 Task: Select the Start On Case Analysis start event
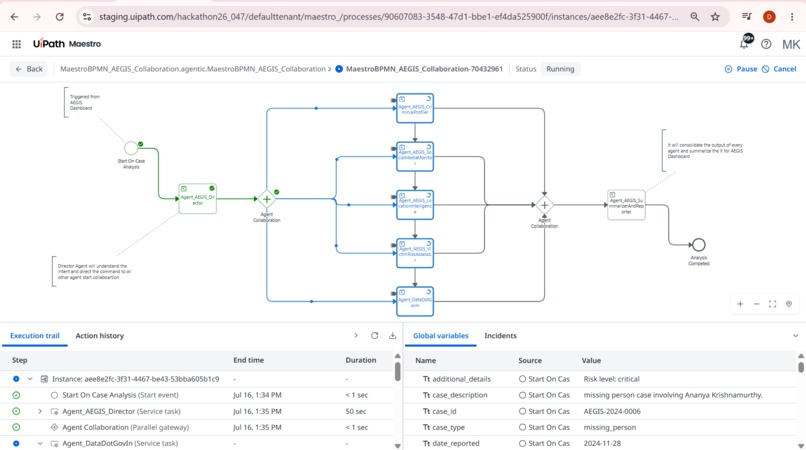131,148
